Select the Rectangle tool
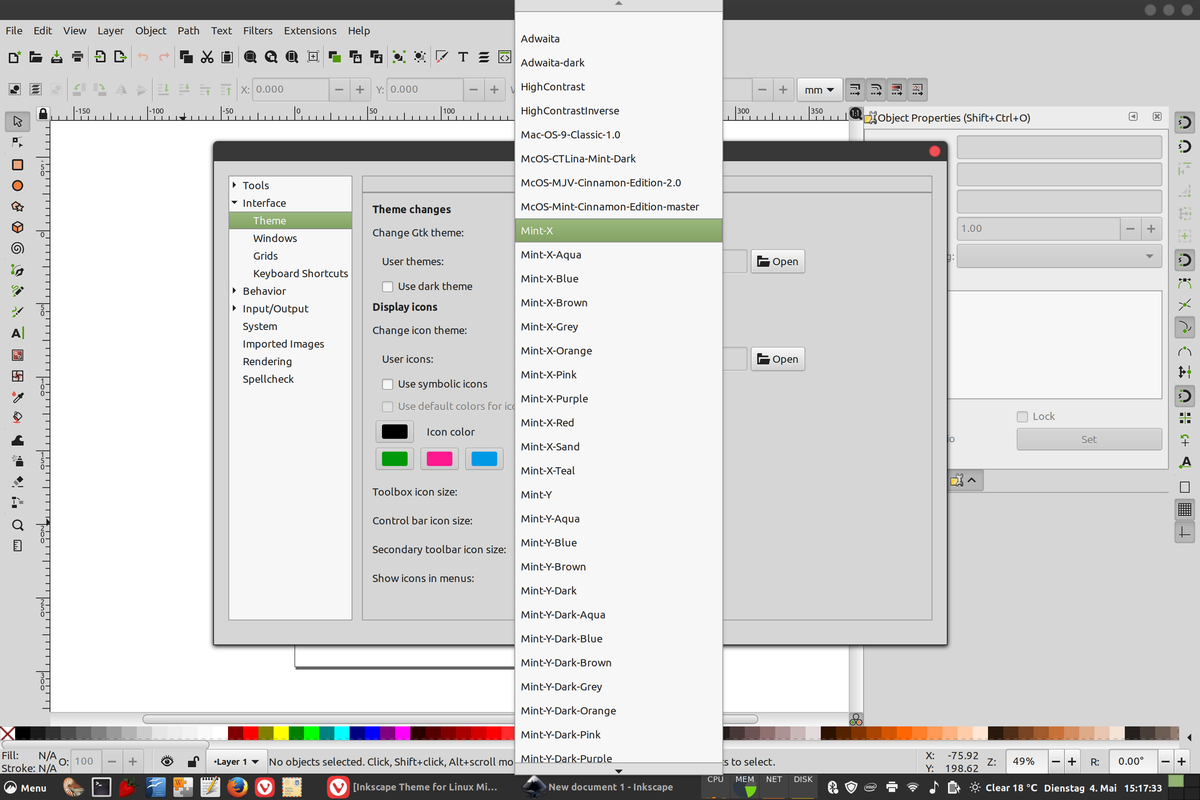This screenshot has height=800, width=1200. point(17,165)
